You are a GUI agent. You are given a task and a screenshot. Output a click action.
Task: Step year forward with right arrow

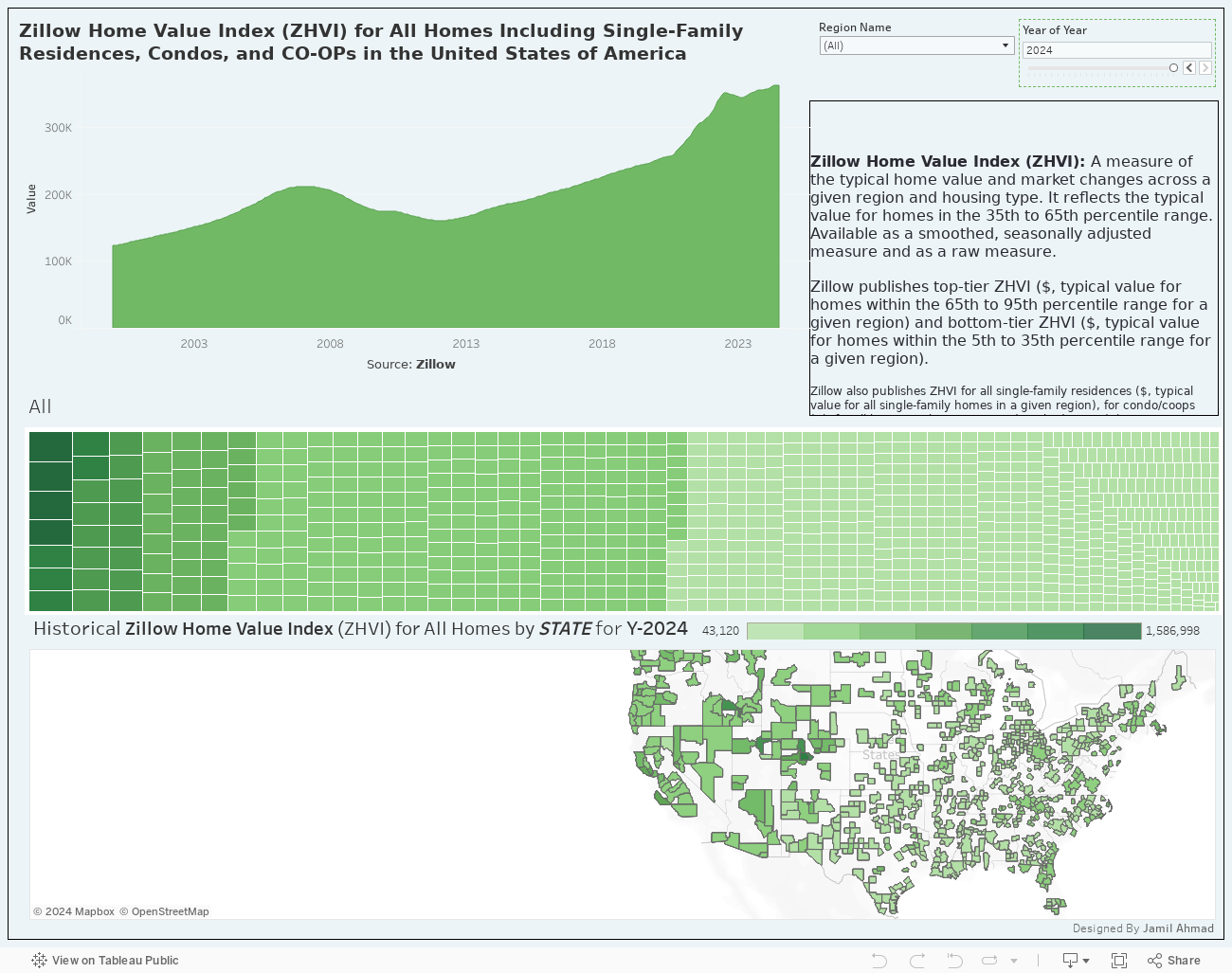click(1205, 68)
